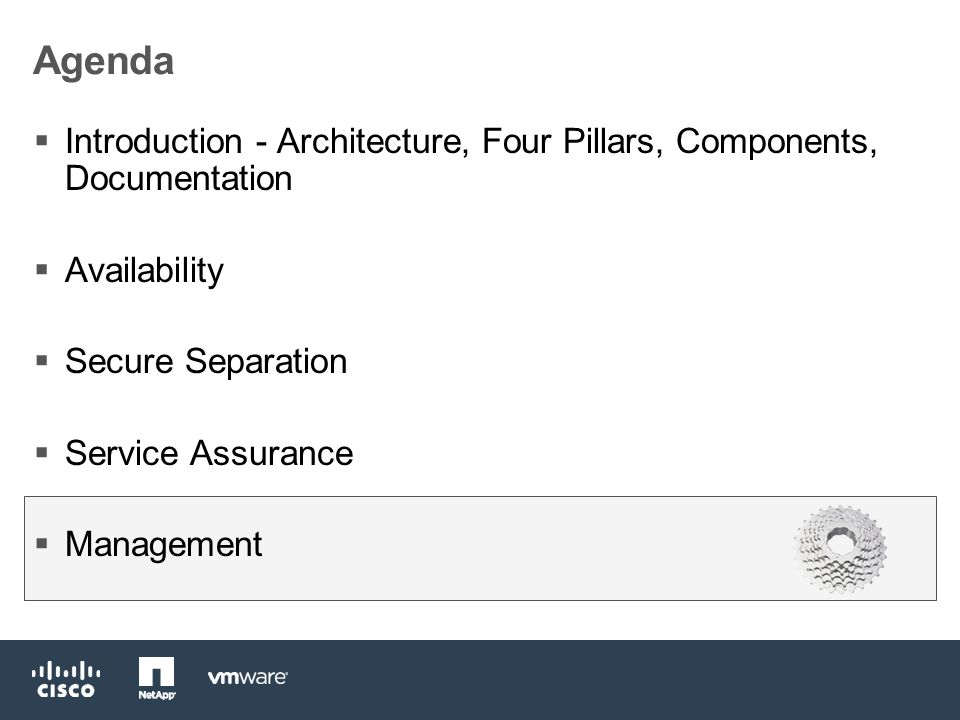This screenshot has width=960, height=720.
Task: Select the Management agenda item text
Action: coord(163,544)
